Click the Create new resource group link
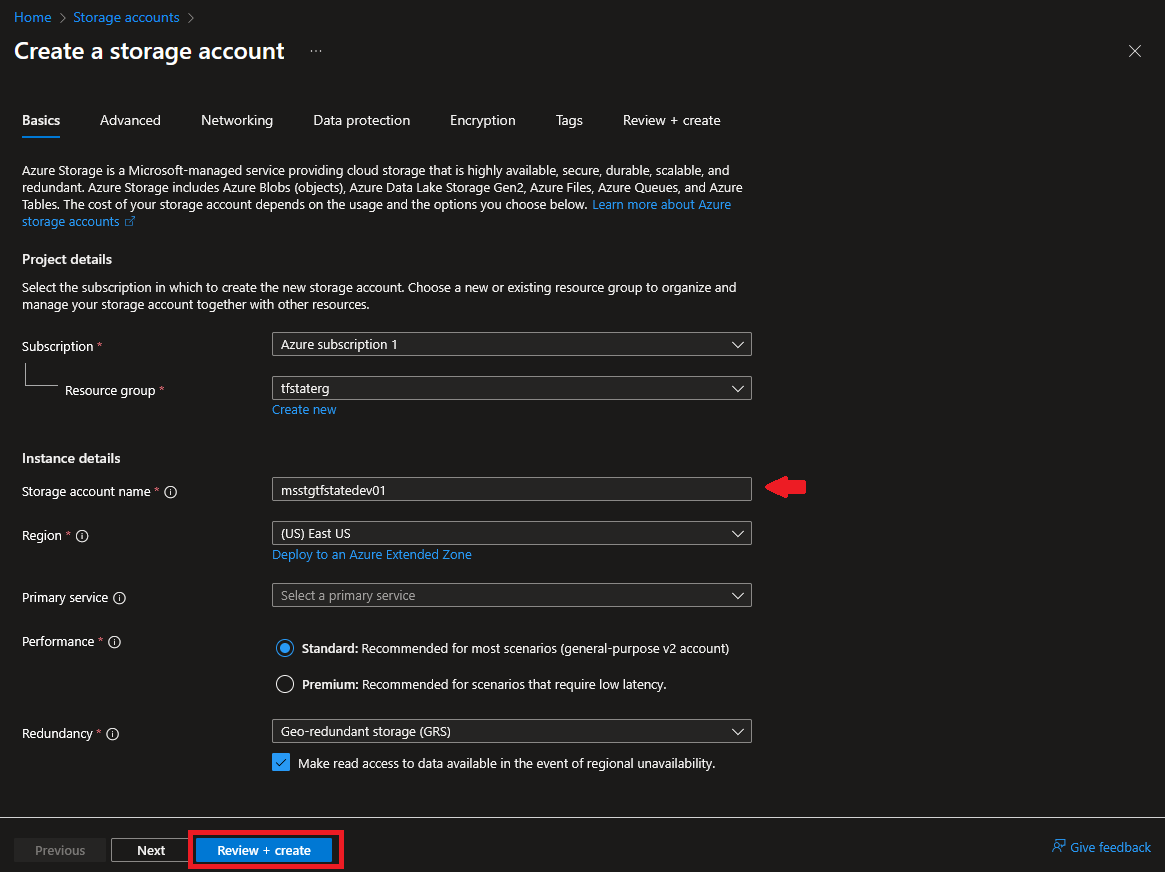This screenshot has width=1165, height=872. pyautogui.click(x=304, y=410)
